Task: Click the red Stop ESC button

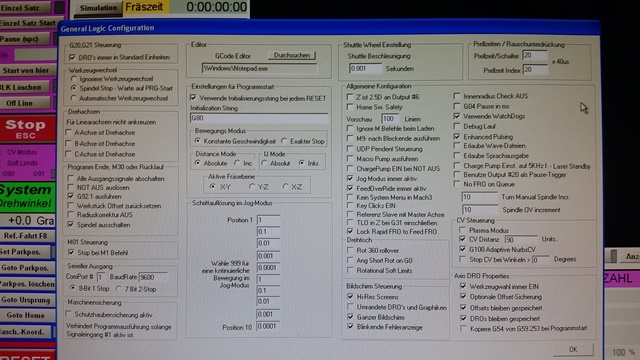Action: pos(26,128)
